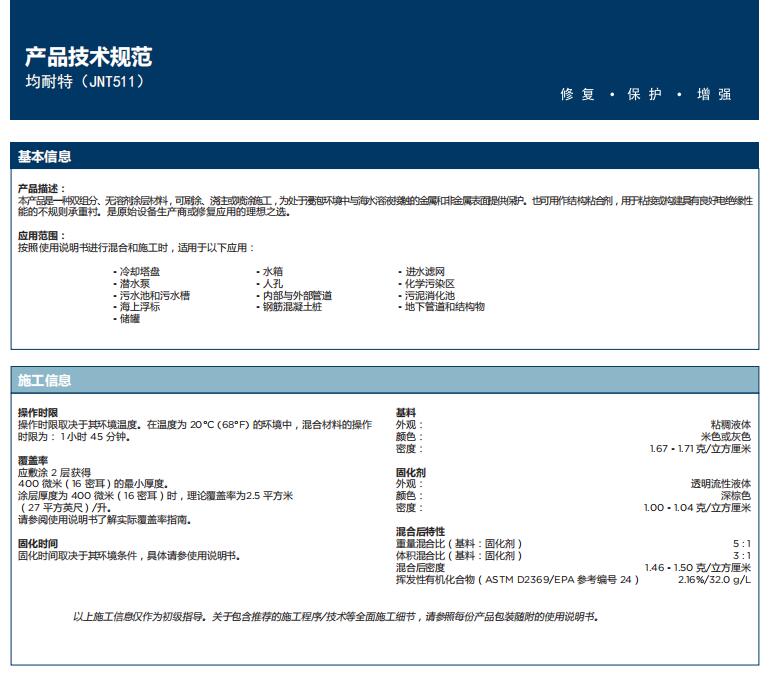Click the density value 1.00 - 1.04 克/立方厘米
The width and height of the screenshot is (771, 677).
coord(698,507)
